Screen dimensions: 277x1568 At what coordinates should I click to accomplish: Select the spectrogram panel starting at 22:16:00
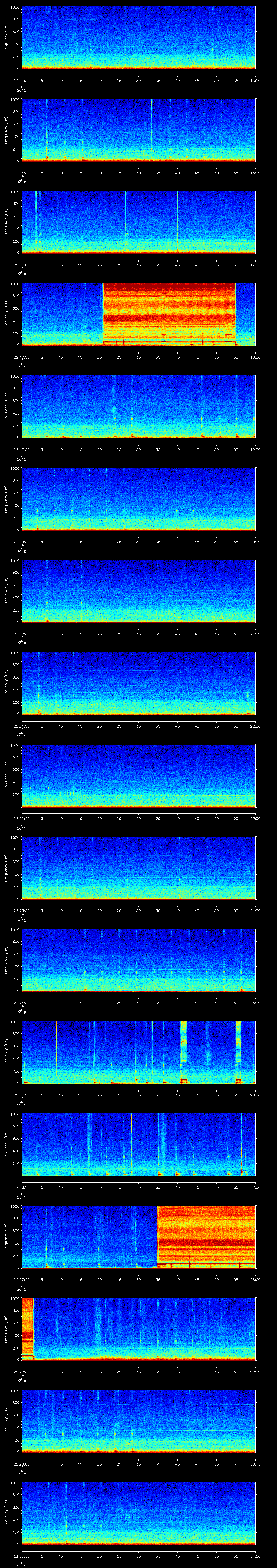pyautogui.click(x=138, y=222)
